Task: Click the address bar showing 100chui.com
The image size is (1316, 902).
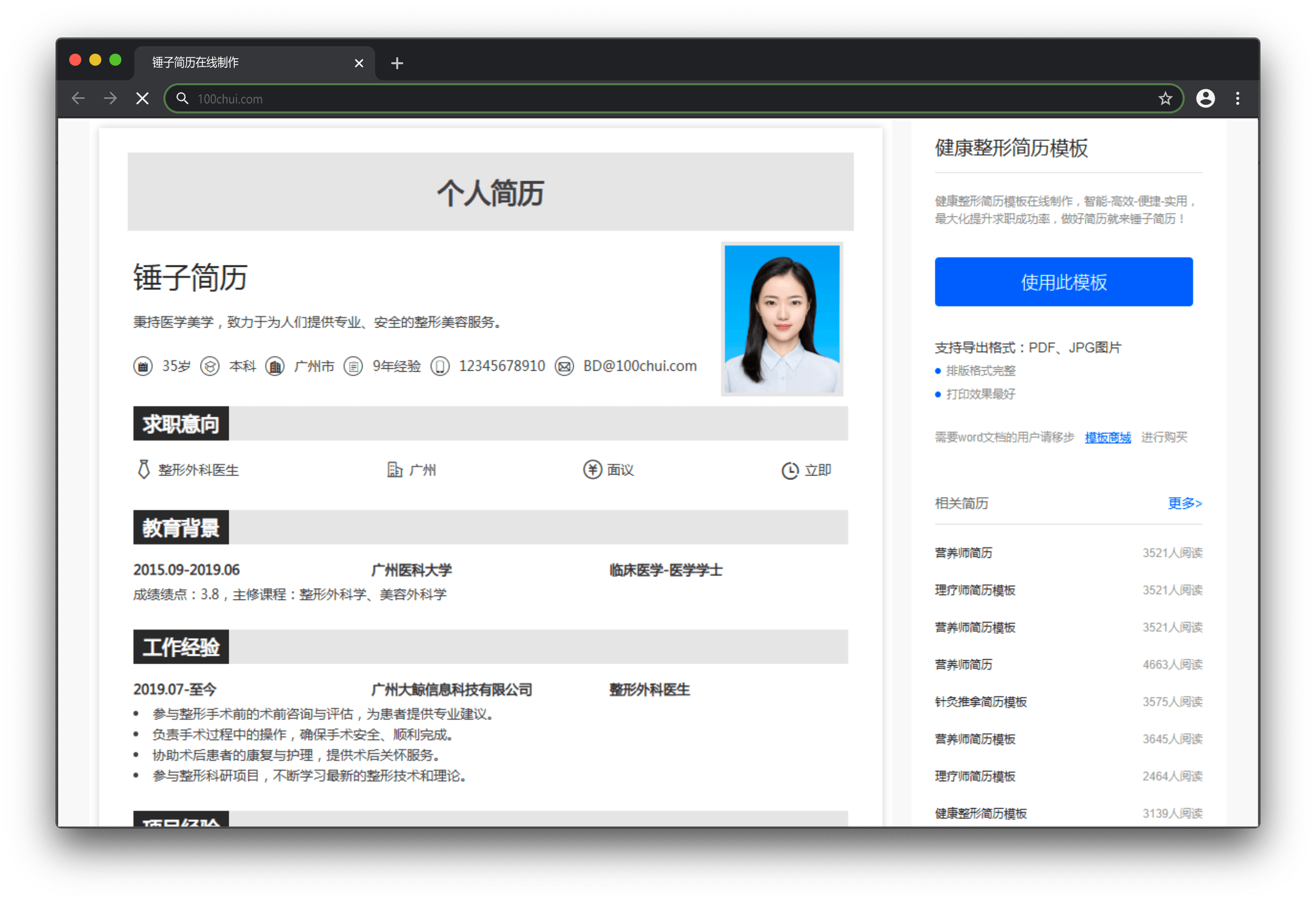Action: point(674,99)
